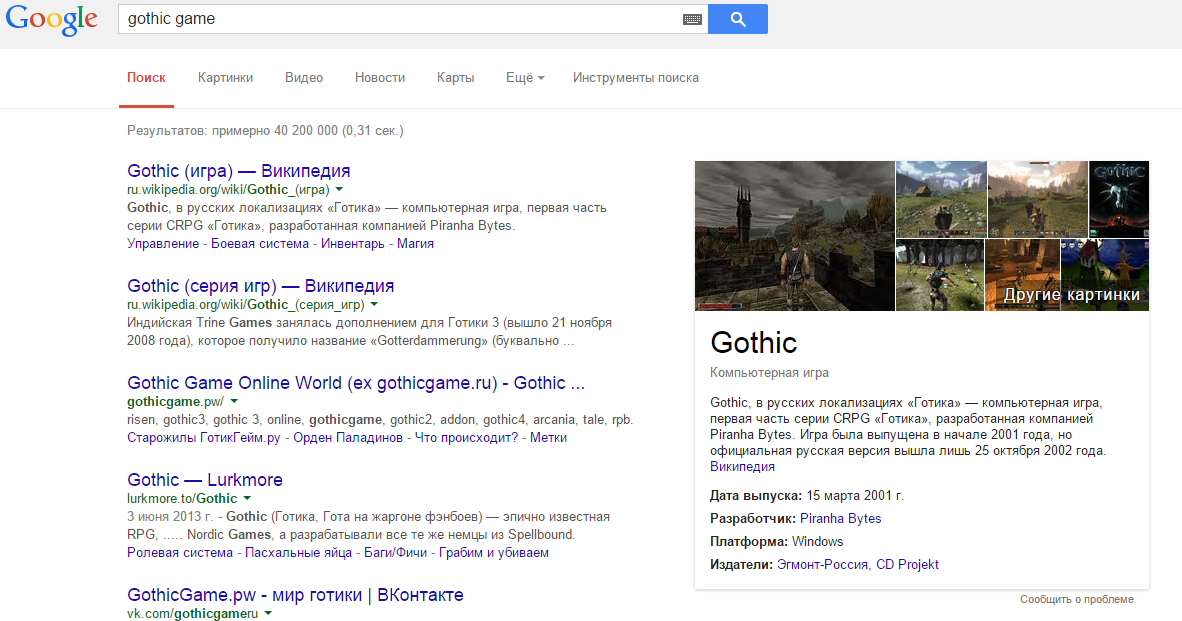Screen dimensions: 1182x621
Task: Expand arrow next to Gothic_(серия_игр) URL
Action: (374, 305)
